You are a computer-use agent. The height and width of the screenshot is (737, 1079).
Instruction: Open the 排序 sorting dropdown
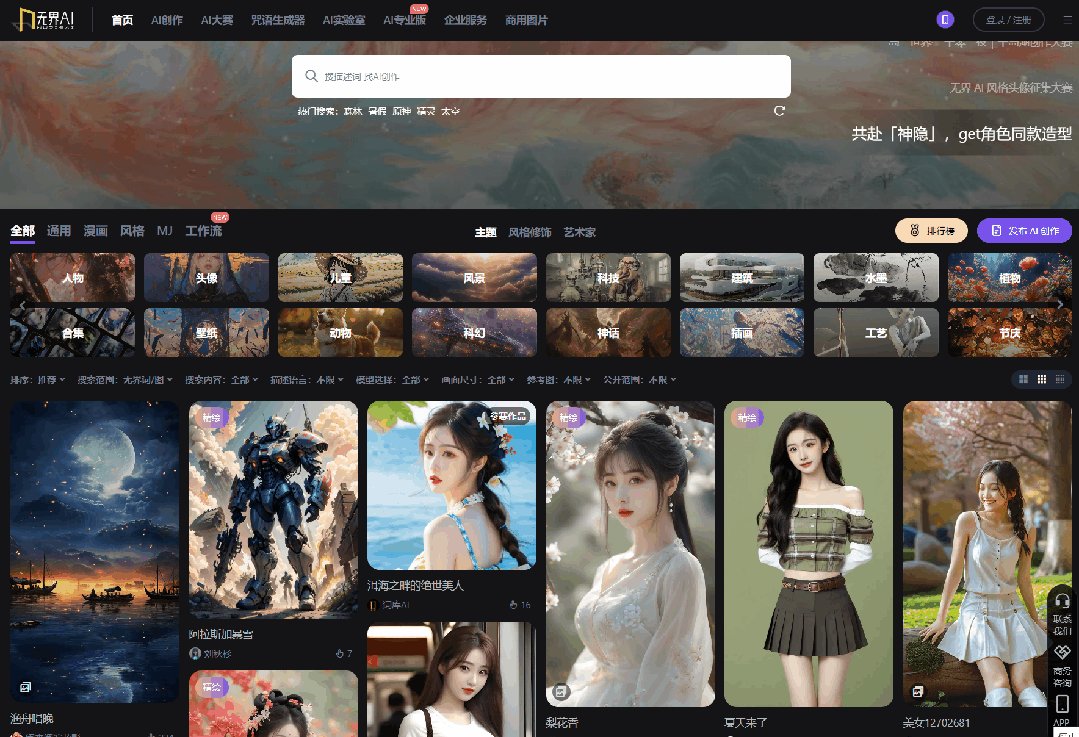click(38, 380)
